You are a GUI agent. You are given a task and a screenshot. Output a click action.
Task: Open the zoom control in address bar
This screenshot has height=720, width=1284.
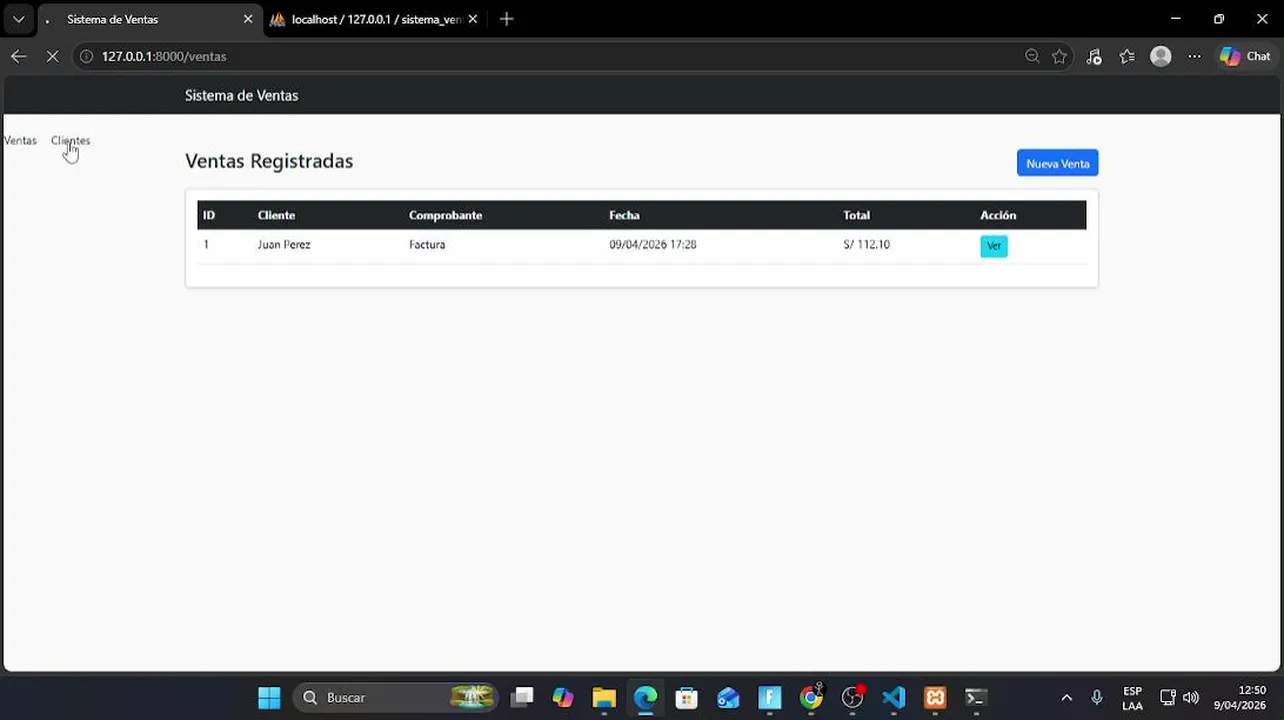[x=1032, y=56]
